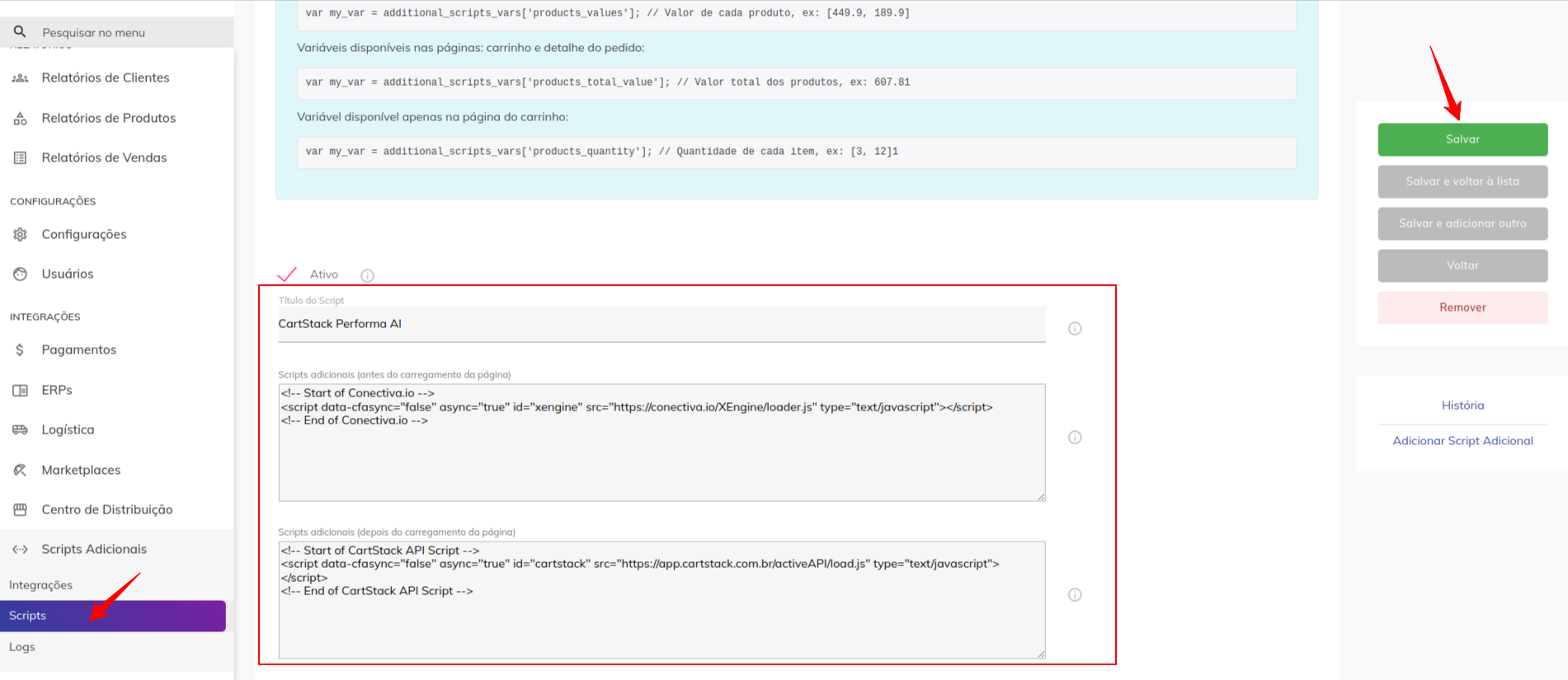Open the História link
Screen dimensions: 1568x680
(1462, 406)
